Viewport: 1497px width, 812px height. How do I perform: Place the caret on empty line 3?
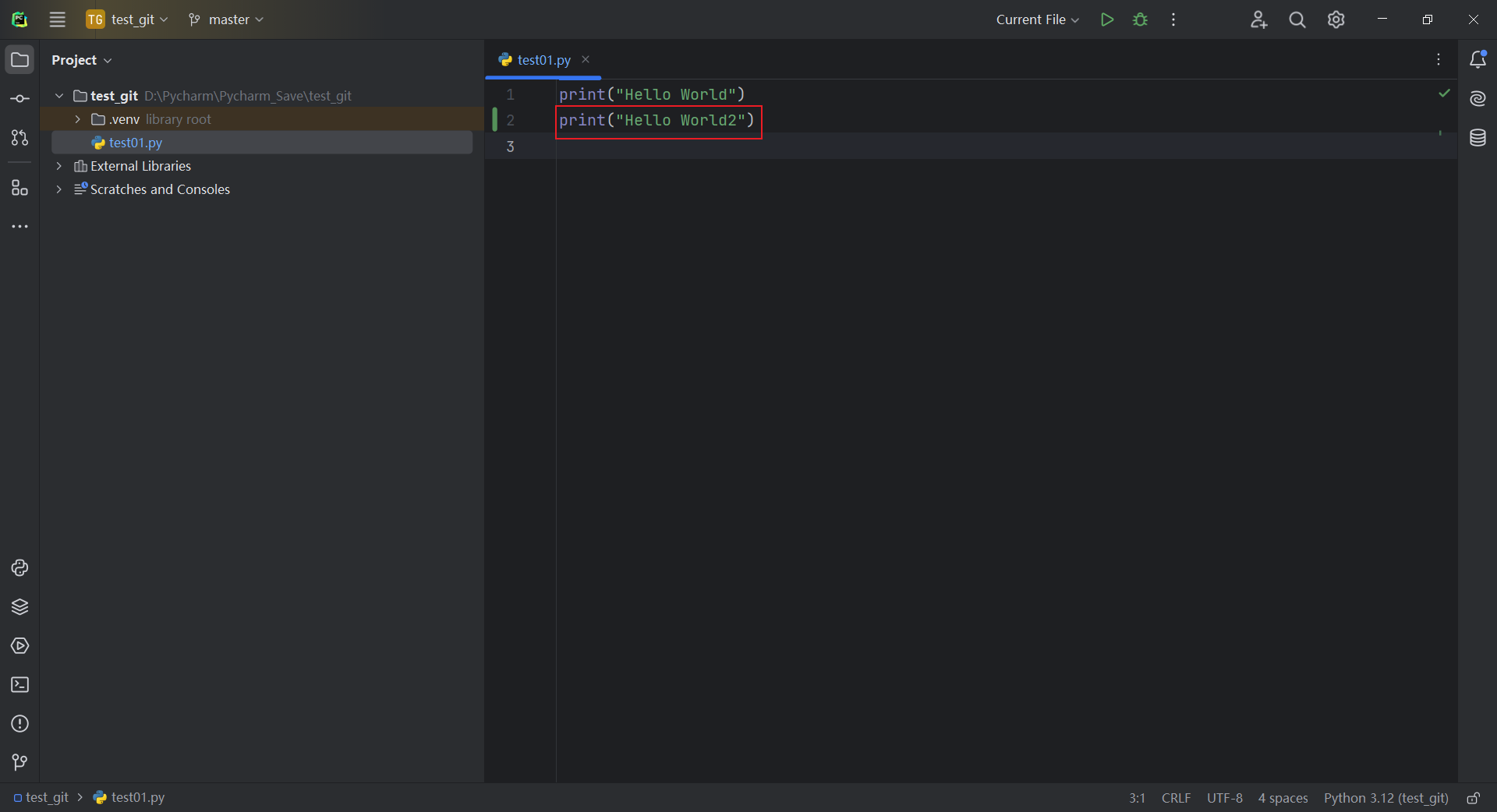click(x=1006, y=147)
